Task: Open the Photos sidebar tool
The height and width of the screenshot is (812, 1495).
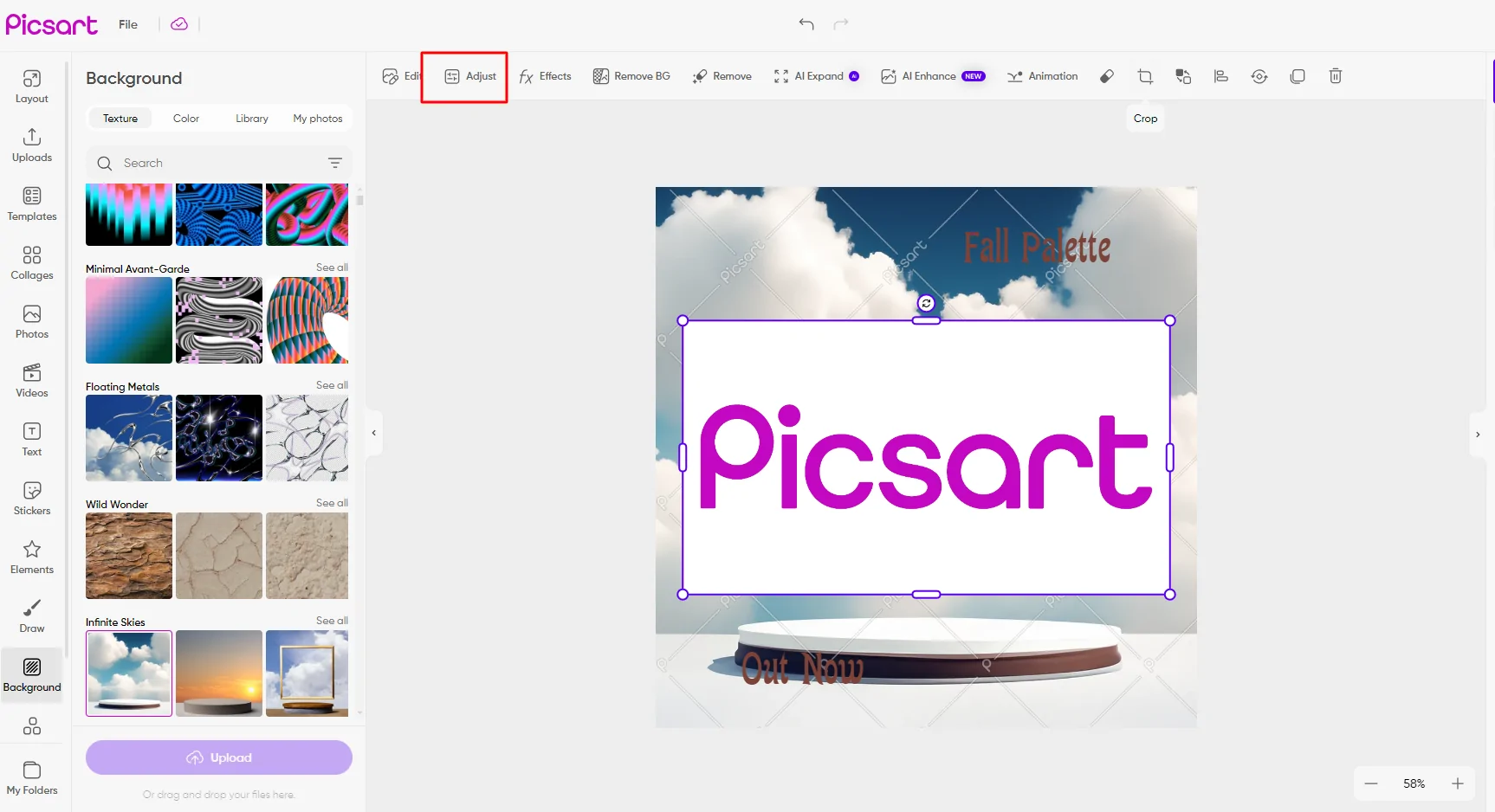Action: (x=32, y=322)
